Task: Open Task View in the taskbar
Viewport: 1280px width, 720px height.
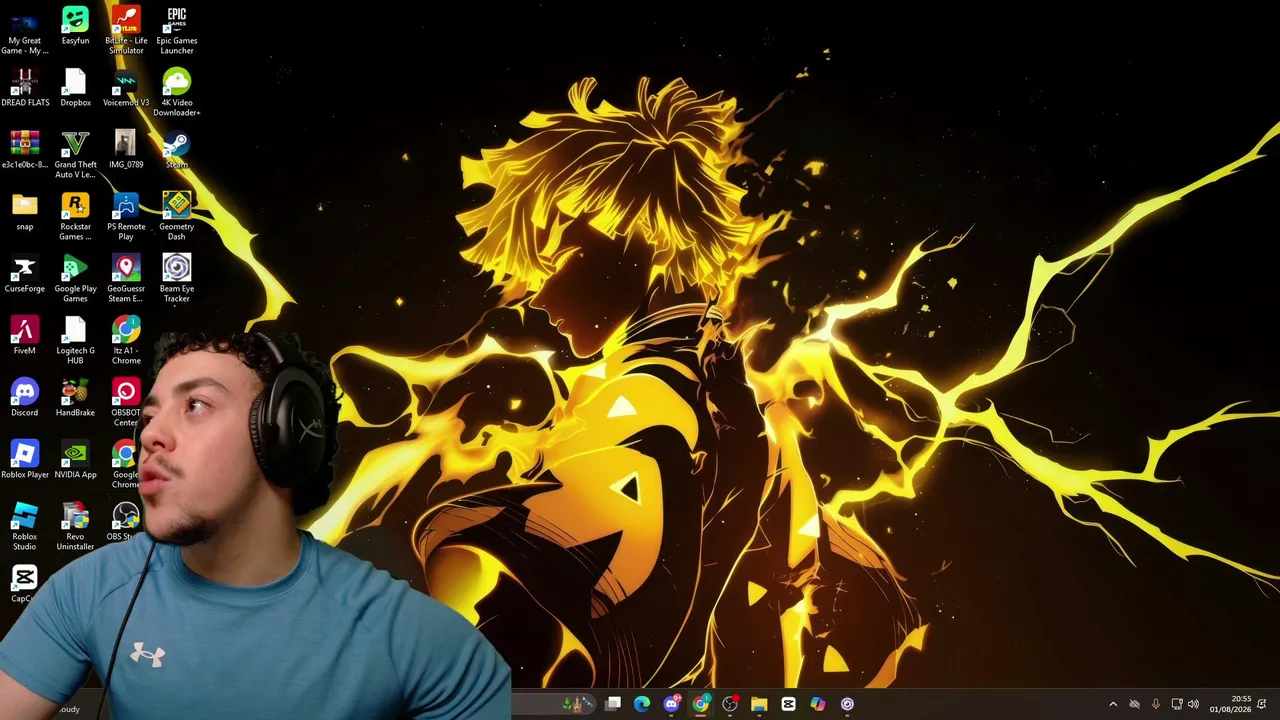Action: (613, 704)
